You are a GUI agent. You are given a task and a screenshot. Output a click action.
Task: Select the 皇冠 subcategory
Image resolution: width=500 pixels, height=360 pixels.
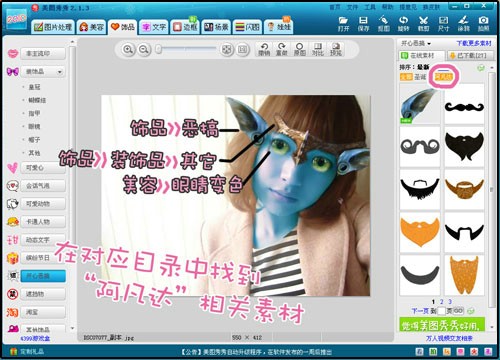34,87
